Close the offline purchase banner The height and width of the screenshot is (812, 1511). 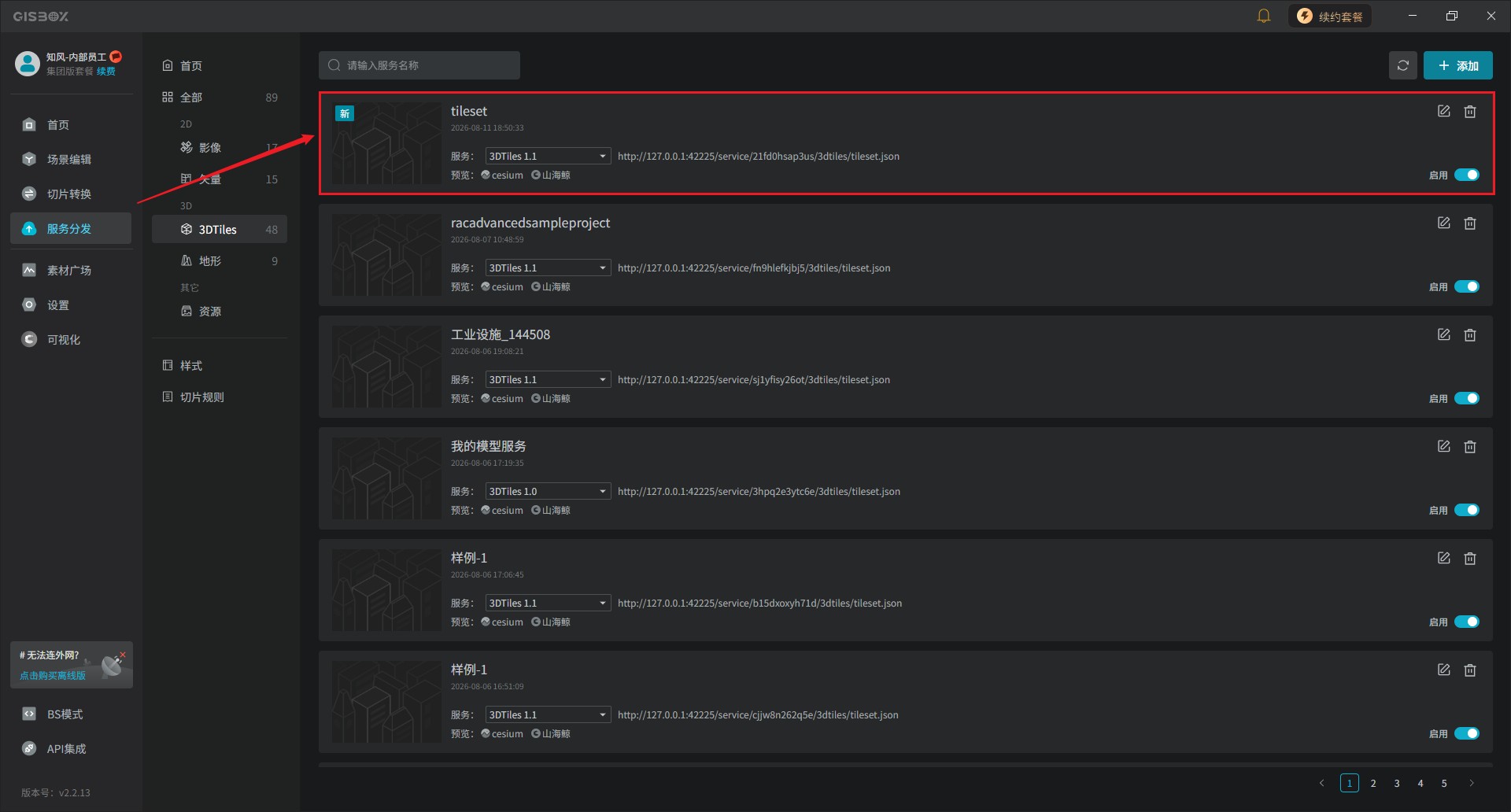coord(123,654)
